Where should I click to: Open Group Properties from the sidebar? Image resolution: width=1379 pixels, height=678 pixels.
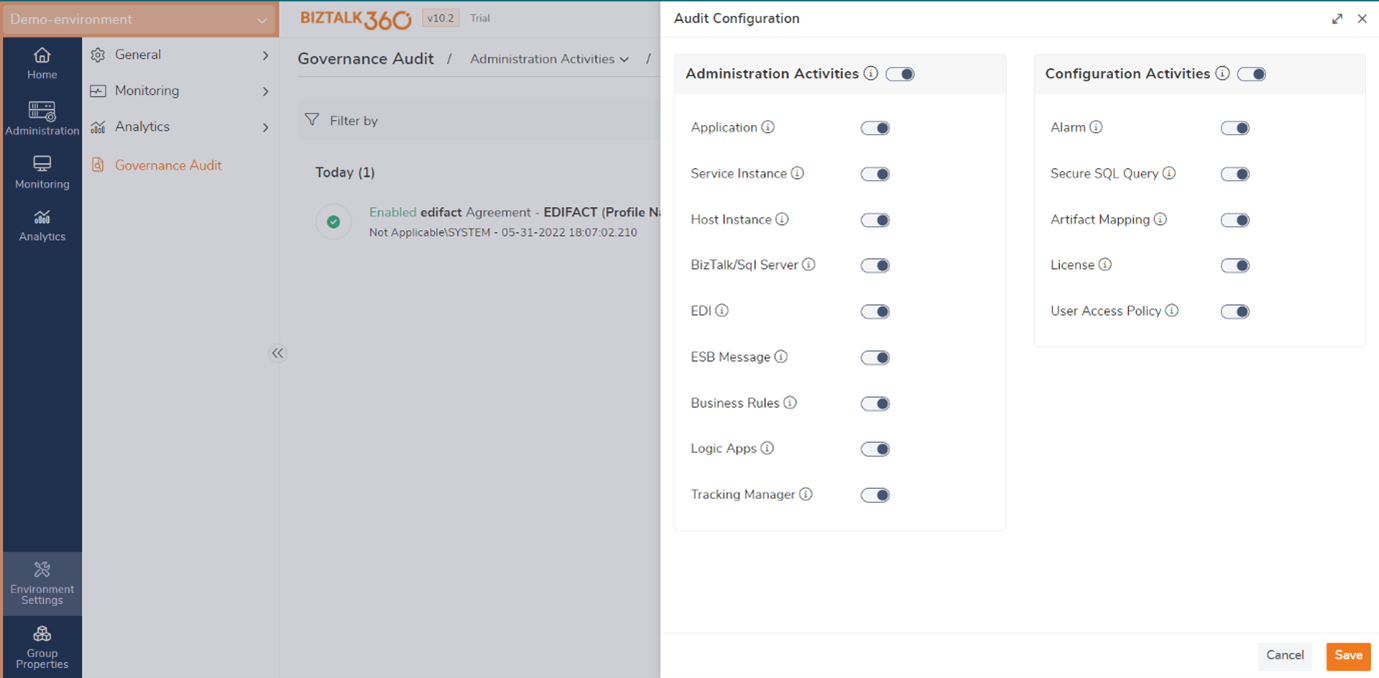[41, 645]
